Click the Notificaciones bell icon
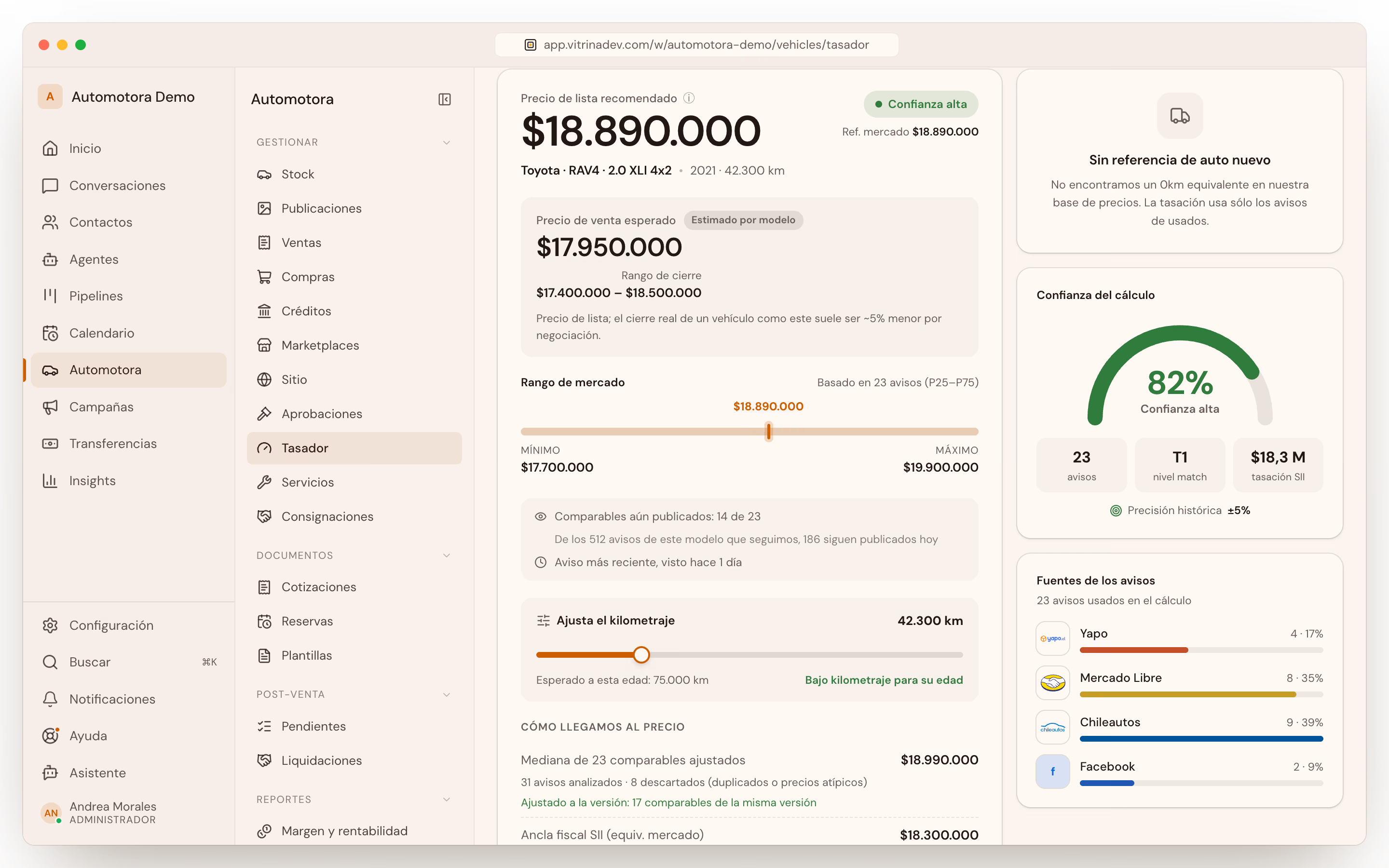The height and width of the screenshot is (868, 1389). coord(51,699)
